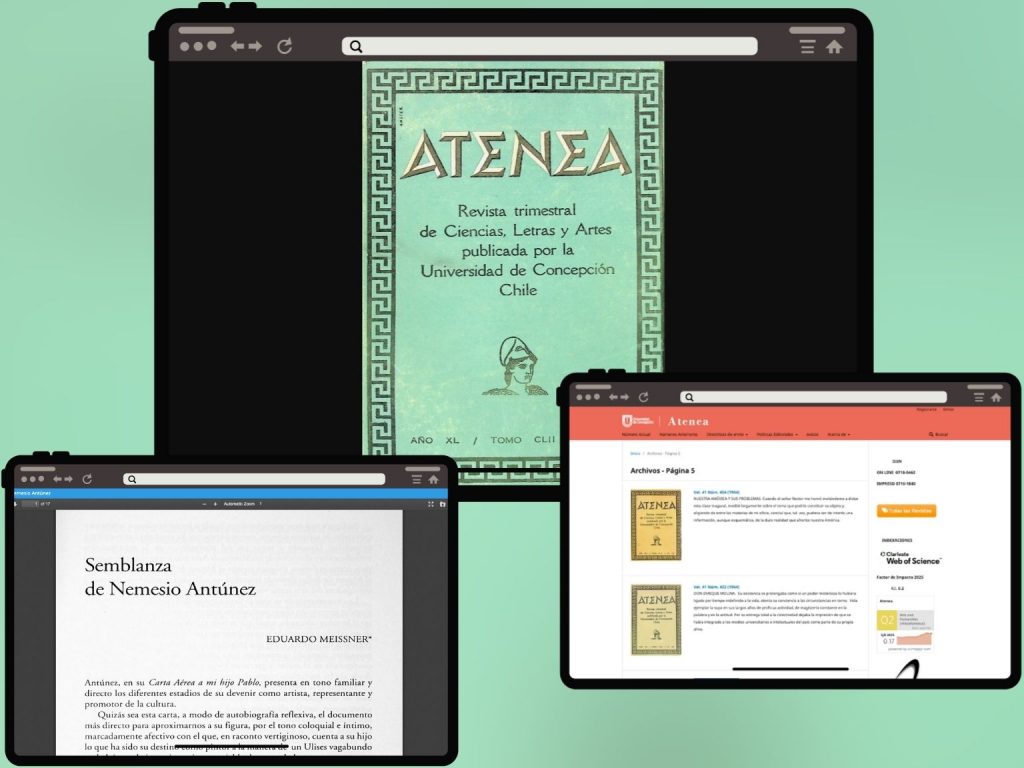The width and height of the screenshot is (1024, 768).
Task: Click home icon in the Archivos window
Action: pyautogui.click(x=995, y=397)
